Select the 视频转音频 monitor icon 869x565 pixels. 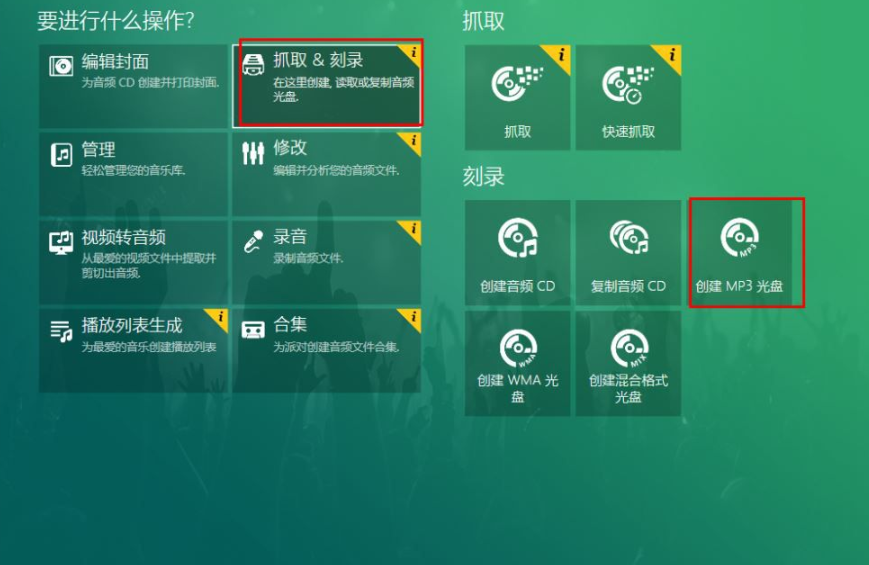click(x=61, y=242)
